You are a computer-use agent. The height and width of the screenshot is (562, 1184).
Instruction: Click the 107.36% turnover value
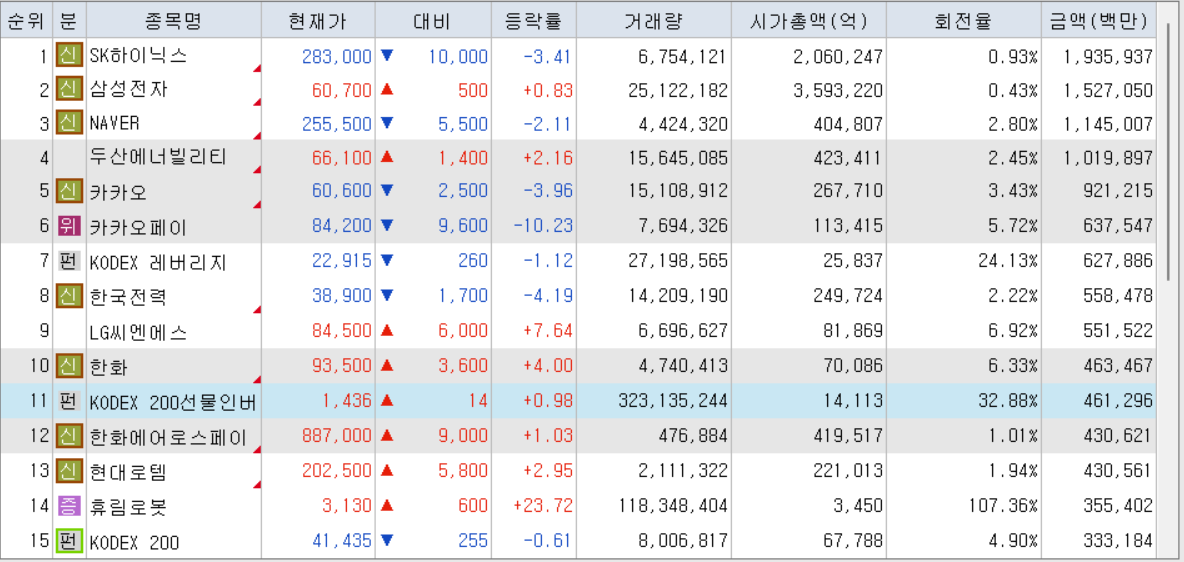(1002, 506)
